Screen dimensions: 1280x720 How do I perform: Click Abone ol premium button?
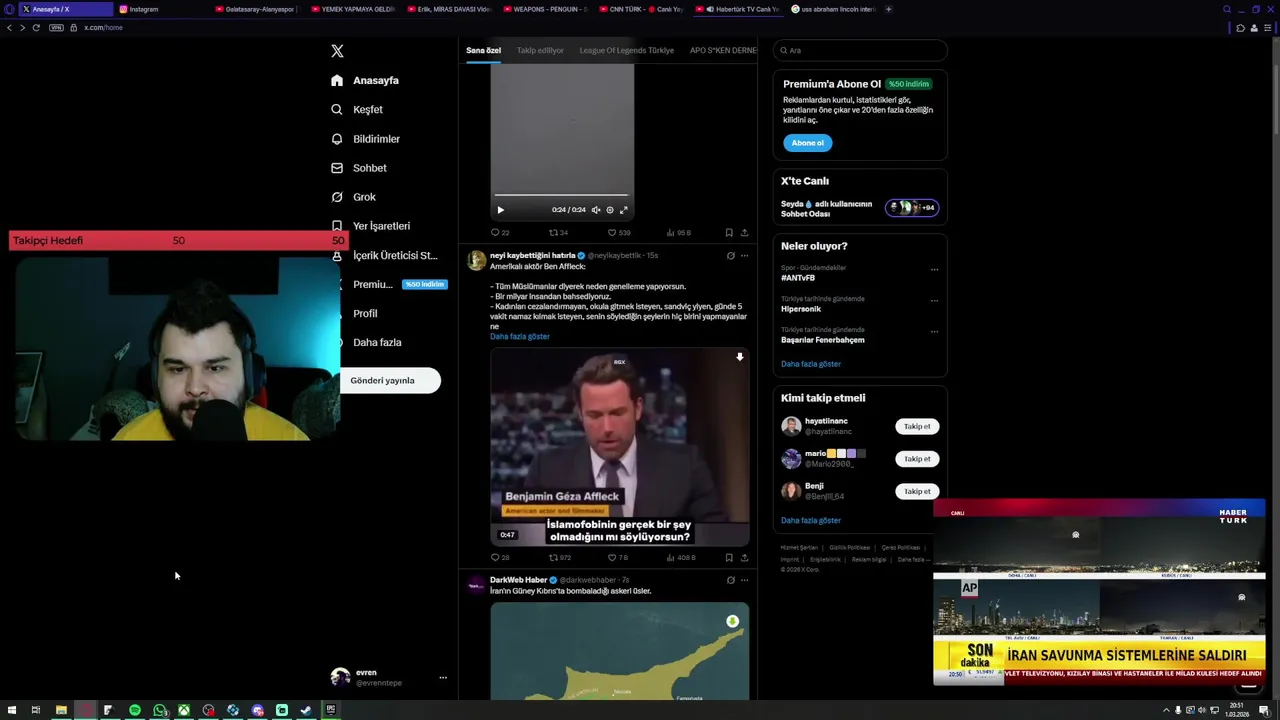coord(807,143)
